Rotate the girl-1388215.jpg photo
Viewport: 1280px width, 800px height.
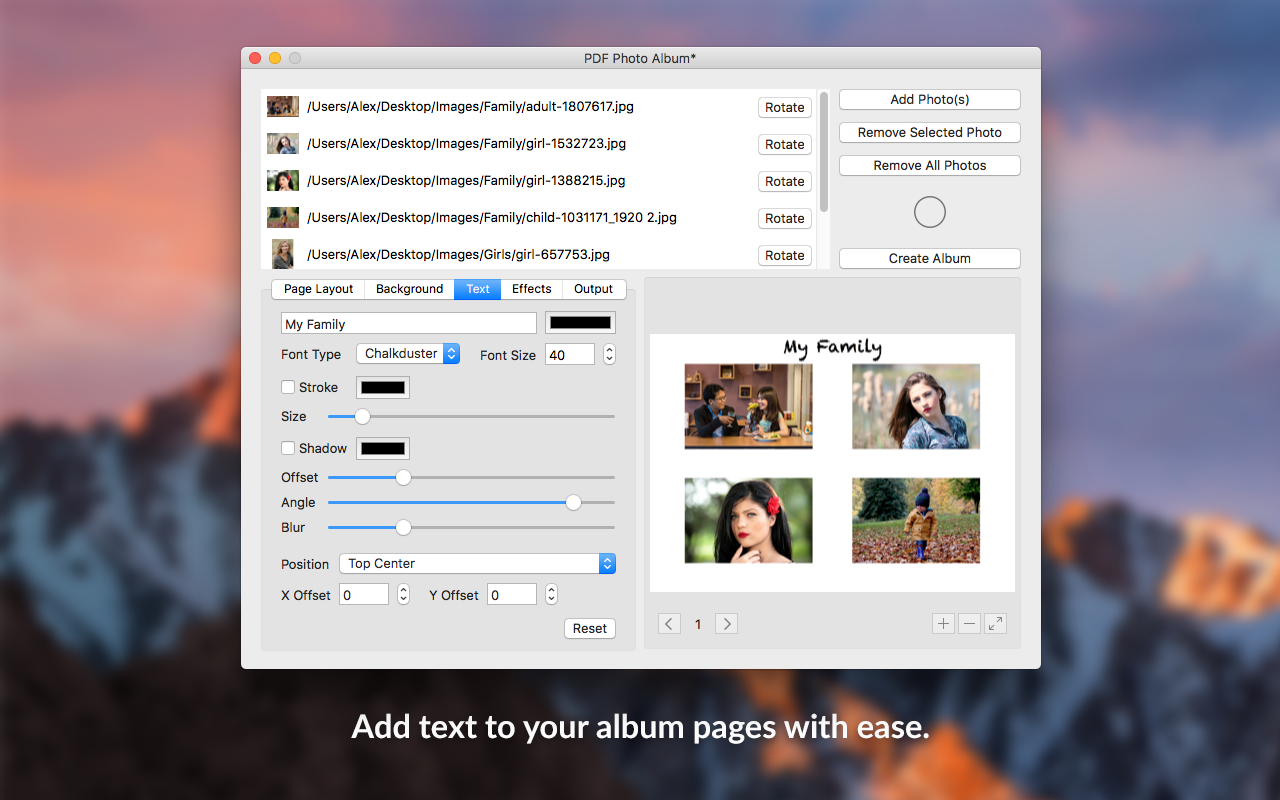point(785,181)
